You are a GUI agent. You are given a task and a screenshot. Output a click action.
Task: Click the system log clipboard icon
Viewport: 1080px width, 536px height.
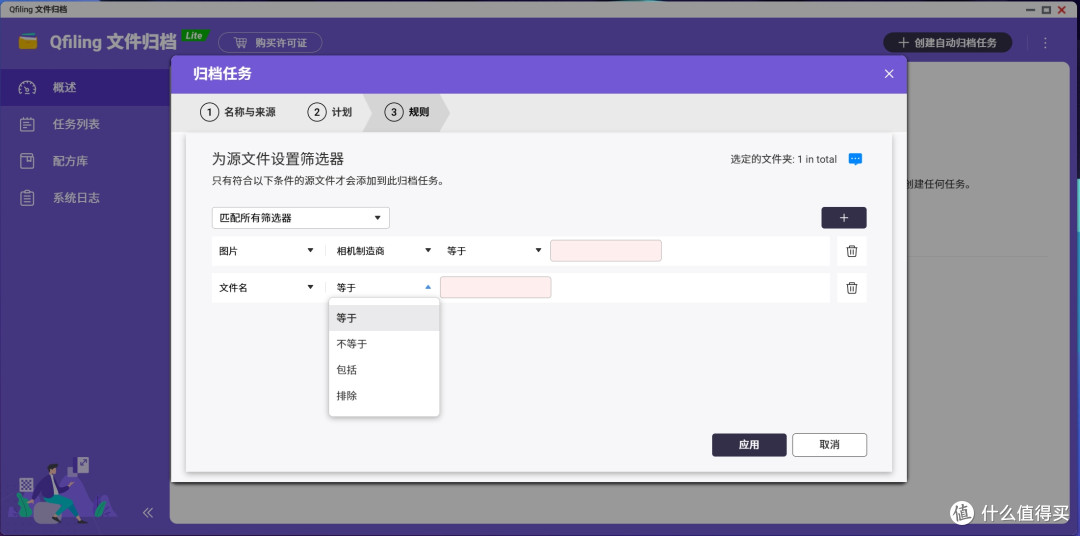point(27,198)
